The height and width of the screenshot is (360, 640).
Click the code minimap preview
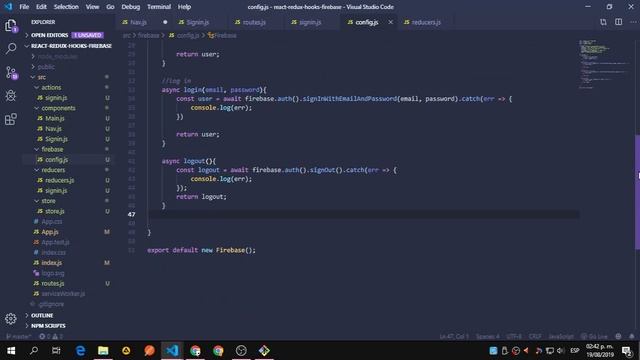pyautogui.click(x=604, y=64)
